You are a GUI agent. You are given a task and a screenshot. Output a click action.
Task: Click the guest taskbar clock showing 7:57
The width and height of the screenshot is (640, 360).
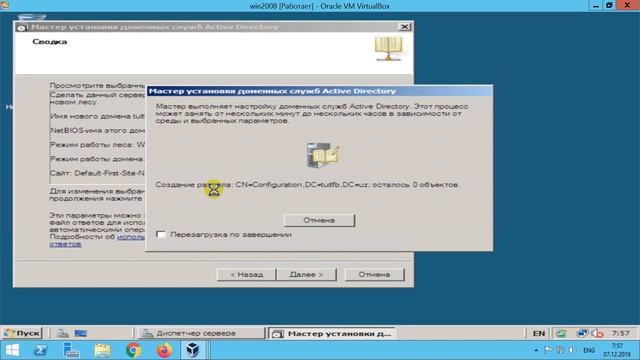coord(621,333)
